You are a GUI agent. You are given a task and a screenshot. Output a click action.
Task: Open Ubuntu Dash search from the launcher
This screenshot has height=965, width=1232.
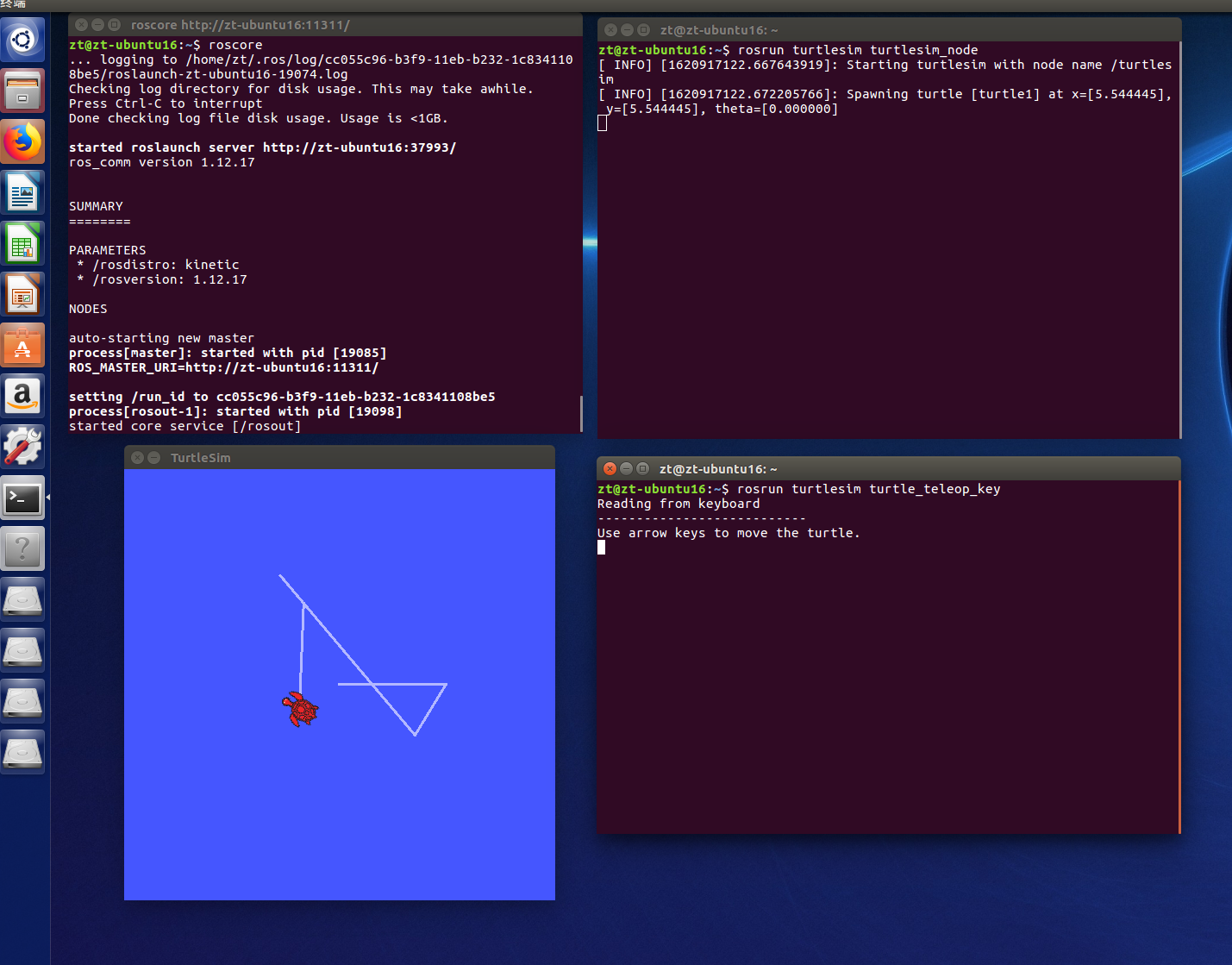click(22, 40)
